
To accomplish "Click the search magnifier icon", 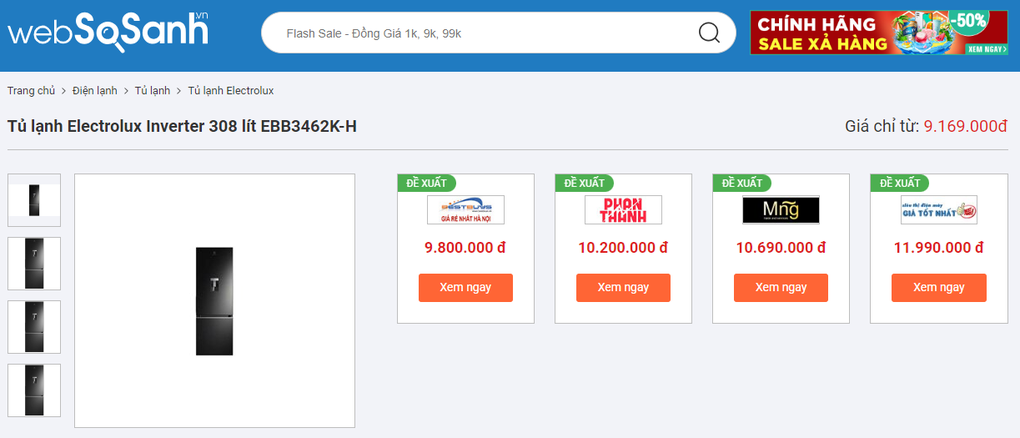I will coord(709,33).
